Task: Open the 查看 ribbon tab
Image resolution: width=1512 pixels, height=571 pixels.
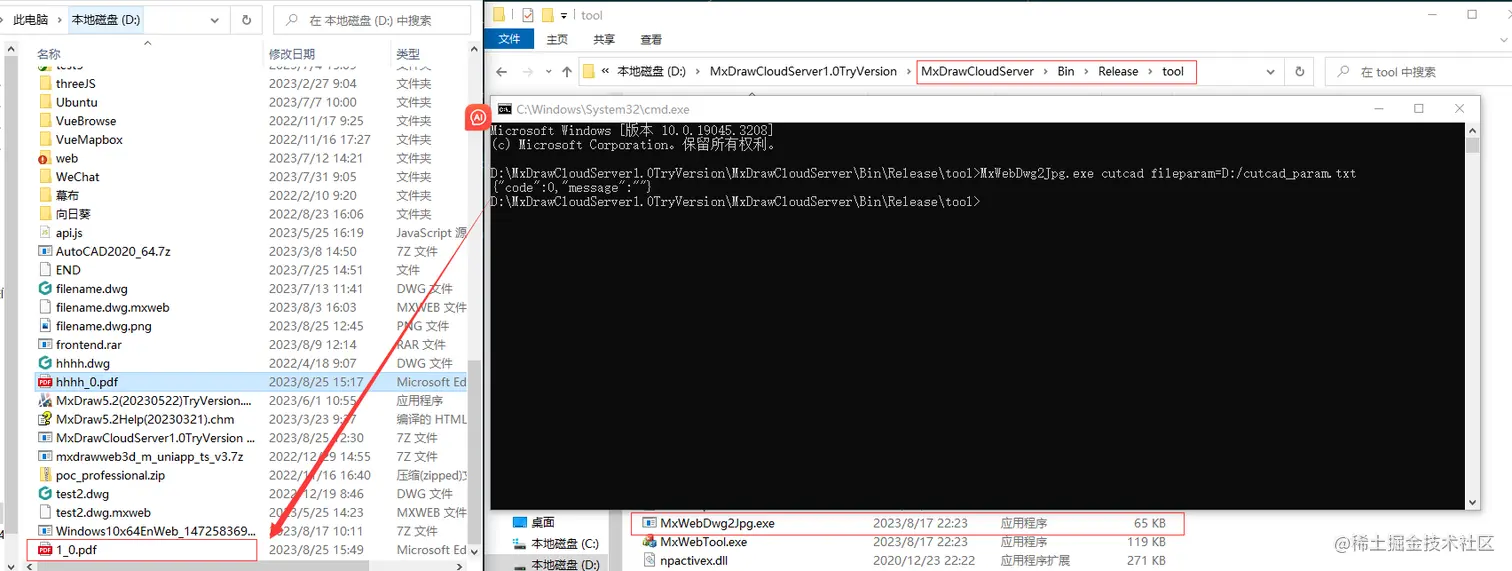Action: (x=651, y=39)
